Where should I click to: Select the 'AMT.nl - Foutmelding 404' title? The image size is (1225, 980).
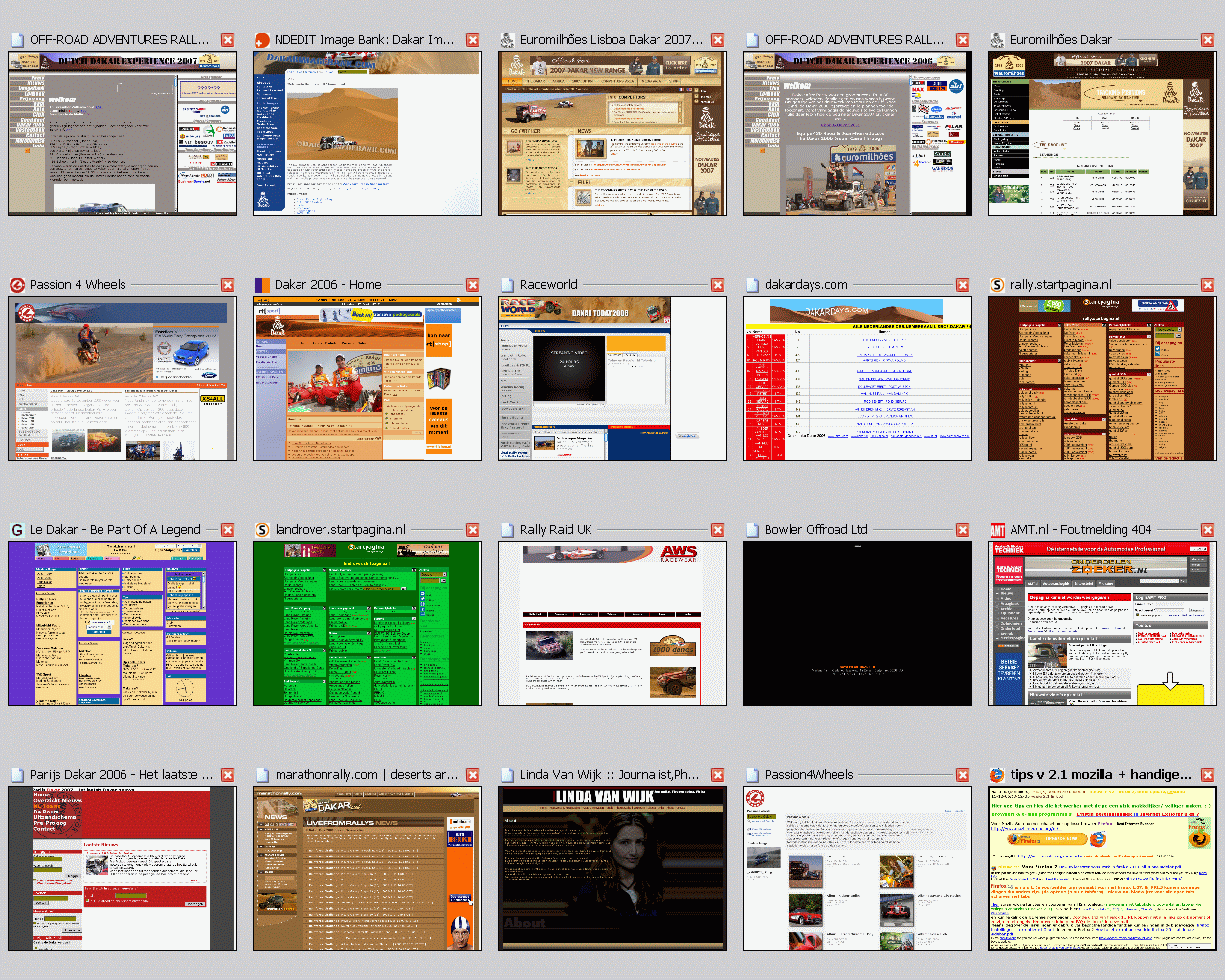pyautogui.click(x=1080, y=530)
